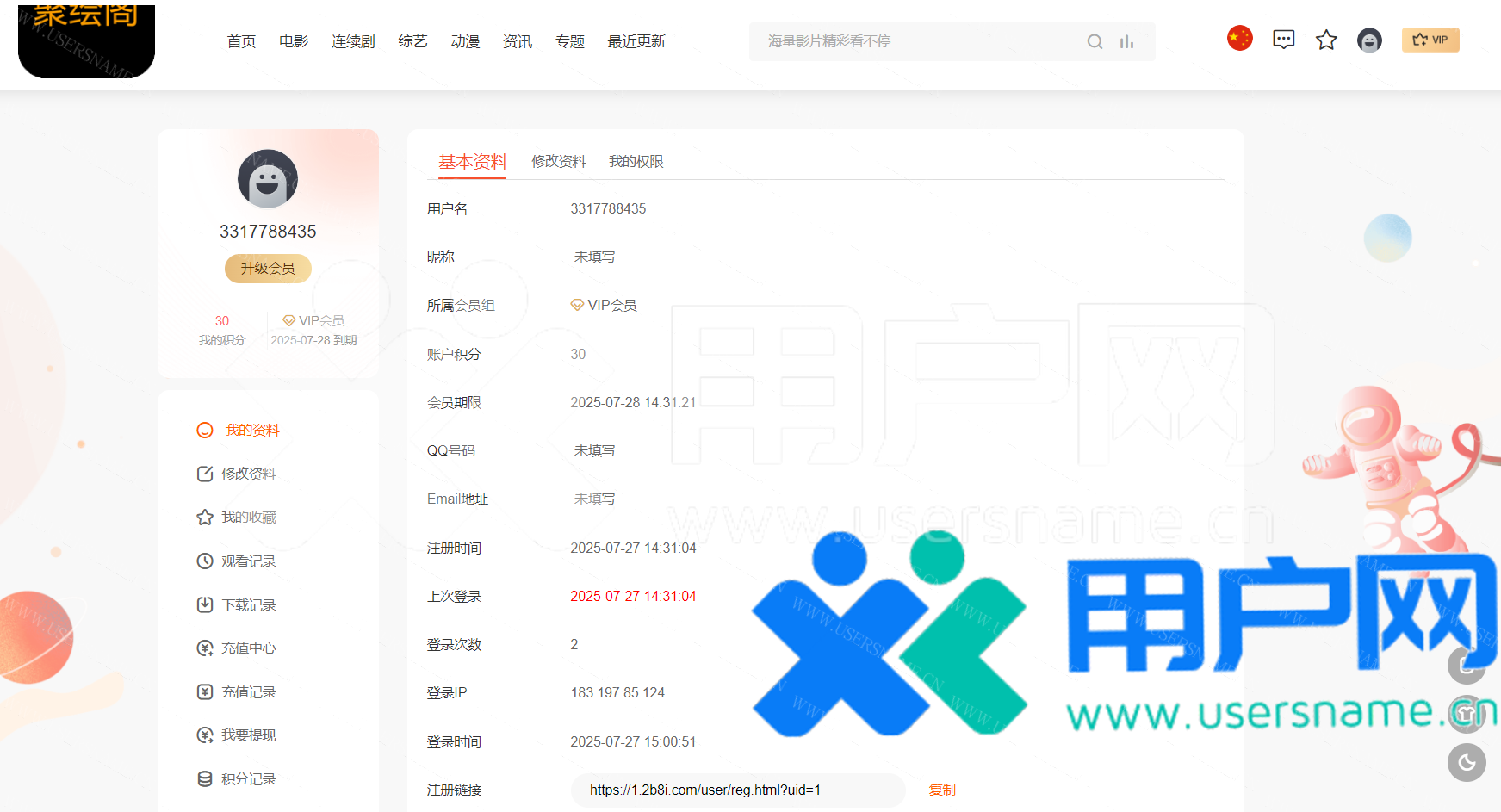Open 观看记录 watch history in sidebar
This screenshot has width=1501, height=812.
click(248, 561)
